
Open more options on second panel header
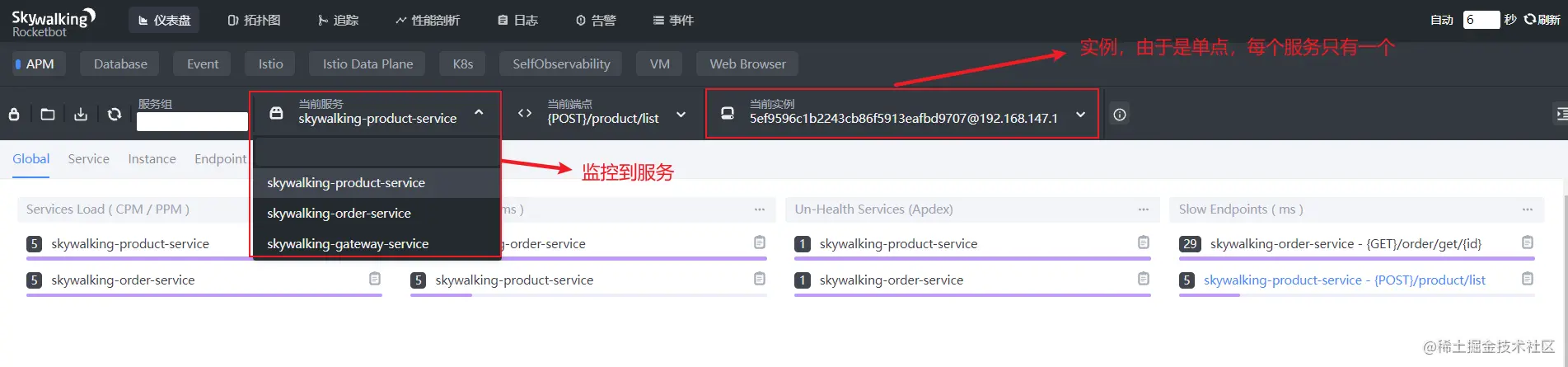(760, 209)
